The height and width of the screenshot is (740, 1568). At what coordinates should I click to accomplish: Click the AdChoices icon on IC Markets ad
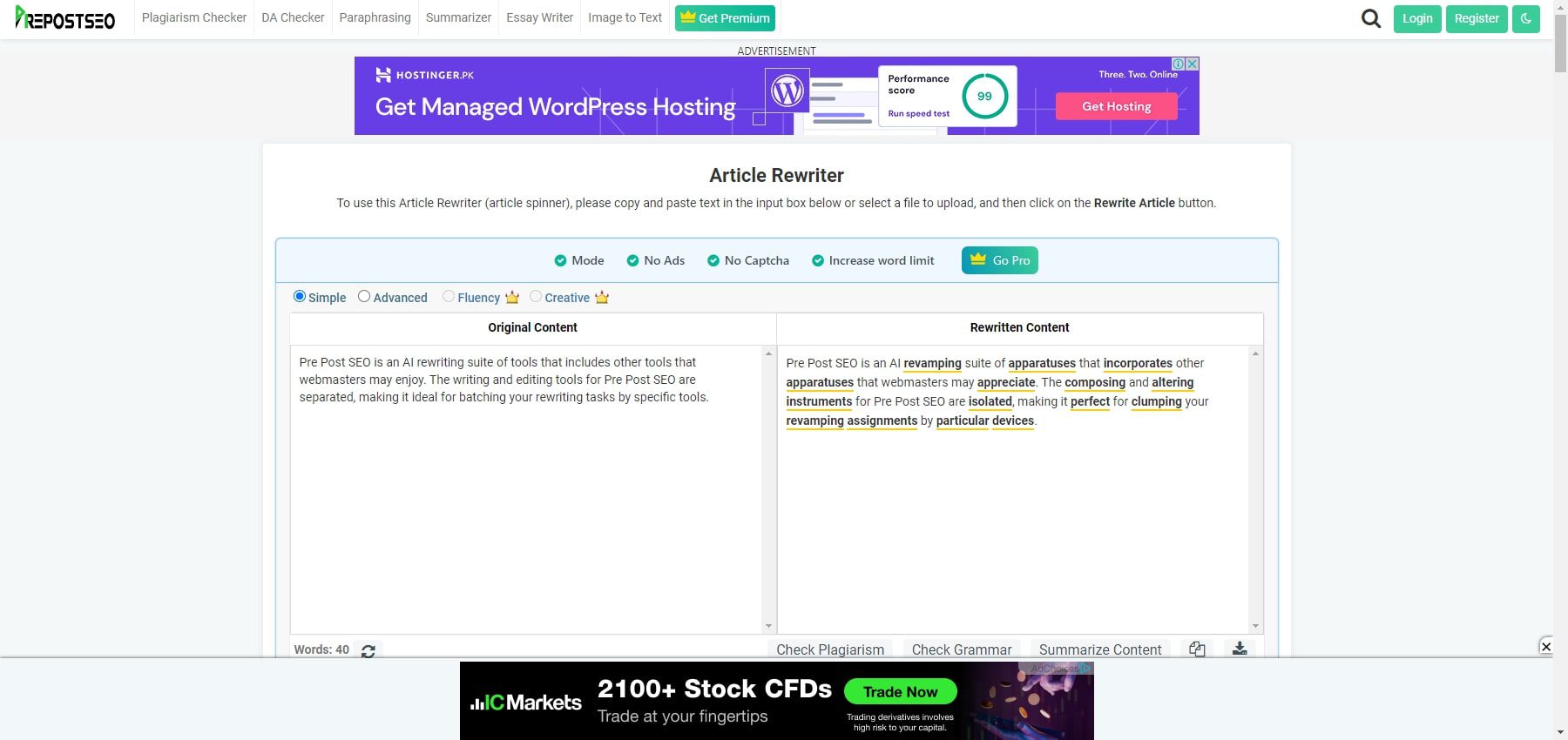[x=1085, y=669]
